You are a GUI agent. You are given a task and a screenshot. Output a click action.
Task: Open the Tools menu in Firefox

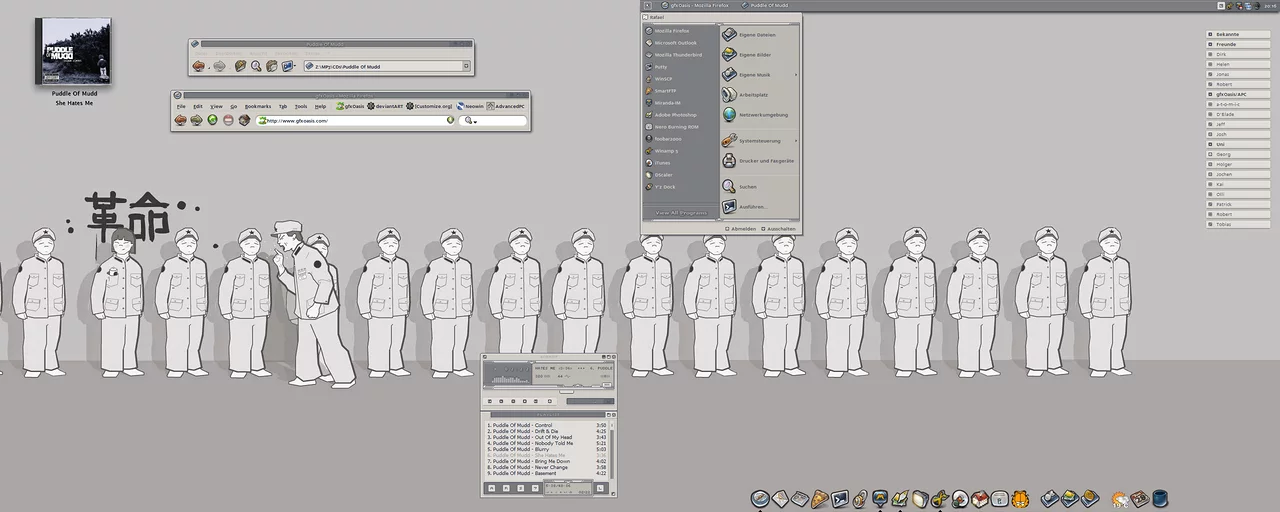coord(301,106)
